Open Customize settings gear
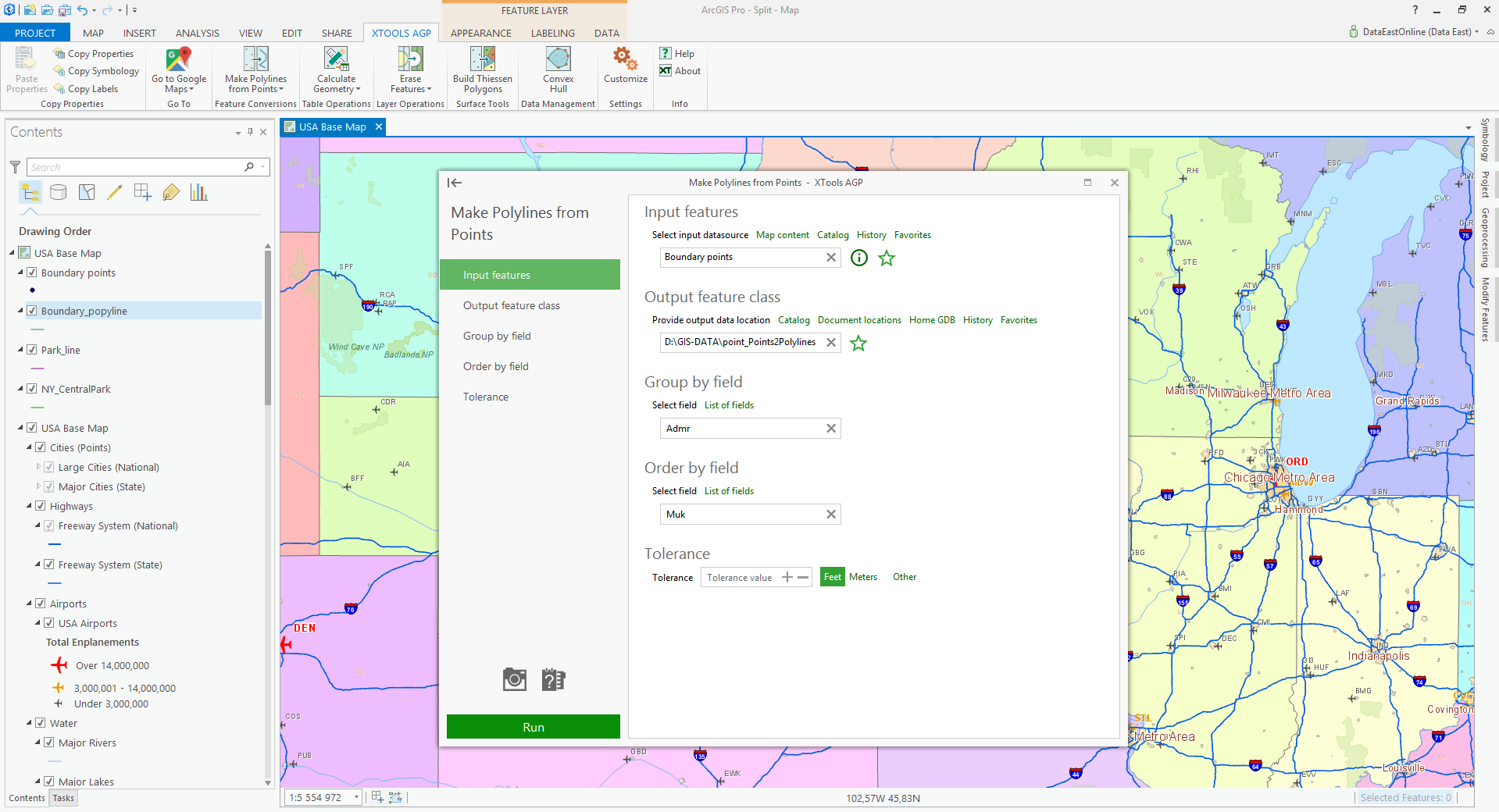Screen dimensions: 1499x812 pyautogui.click(x=625, y=65)
